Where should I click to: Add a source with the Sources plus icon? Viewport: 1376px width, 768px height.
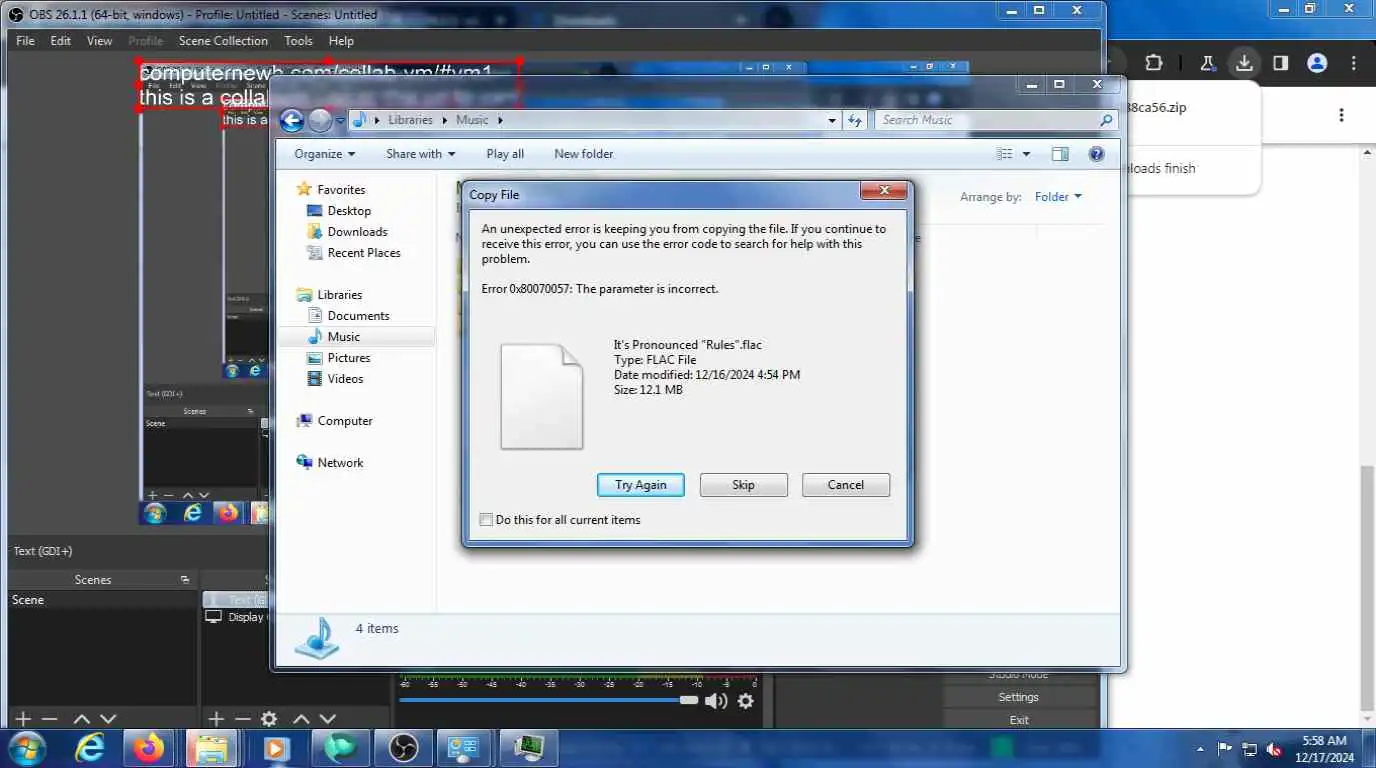tap(215, 719)
